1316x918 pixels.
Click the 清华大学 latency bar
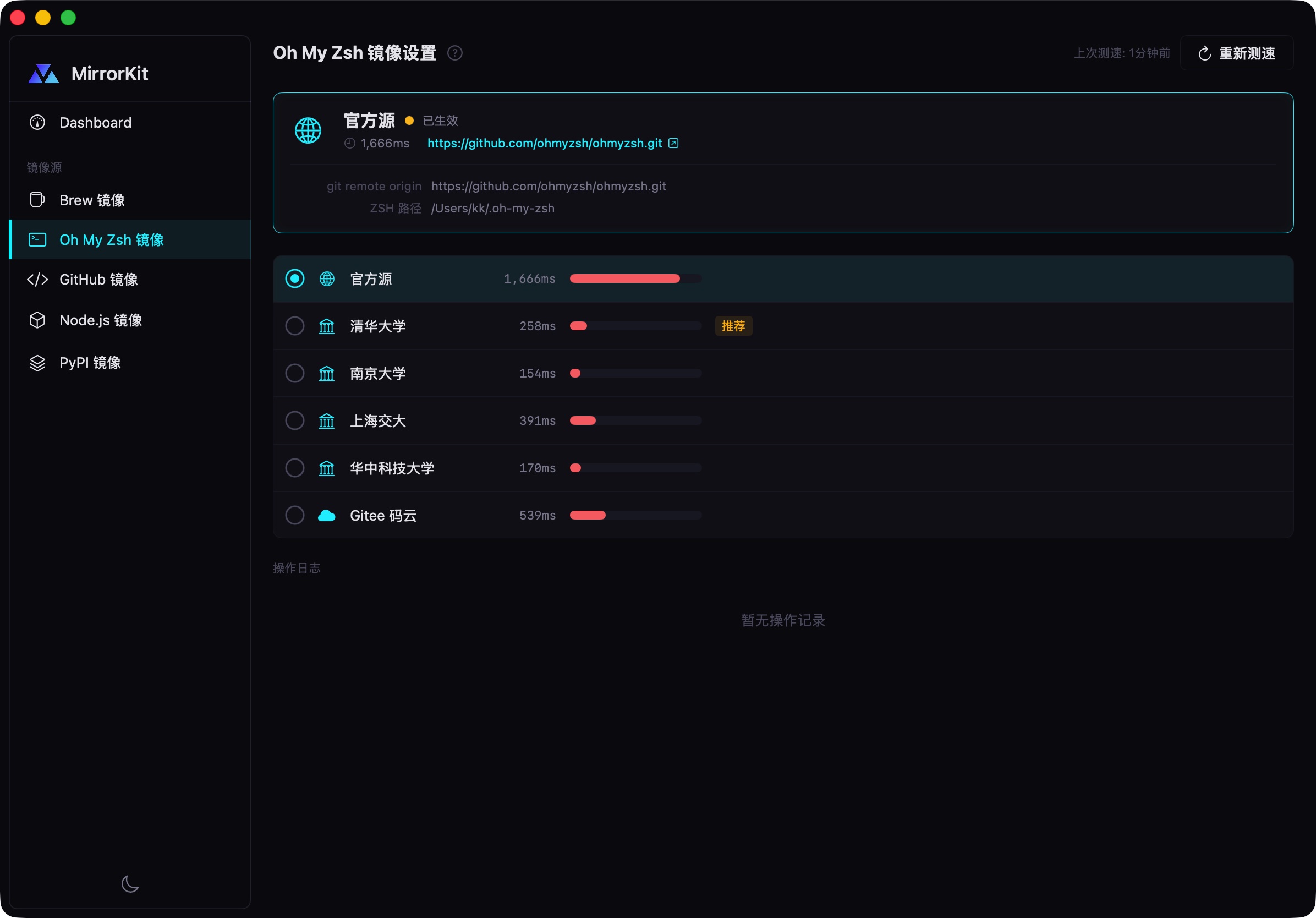[x=635, y=326]
